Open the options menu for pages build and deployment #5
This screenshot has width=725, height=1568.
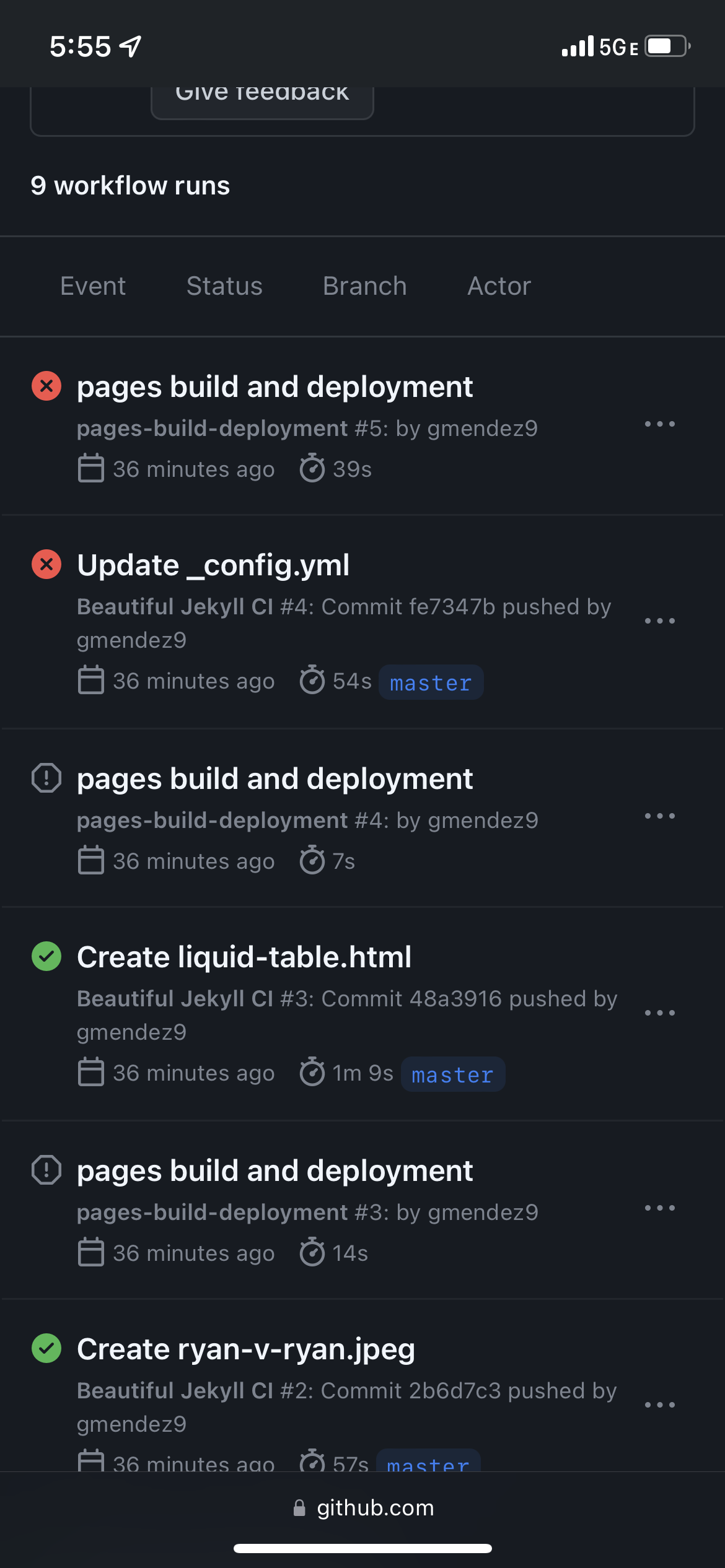pyautogui.click(x=659, y=424)
